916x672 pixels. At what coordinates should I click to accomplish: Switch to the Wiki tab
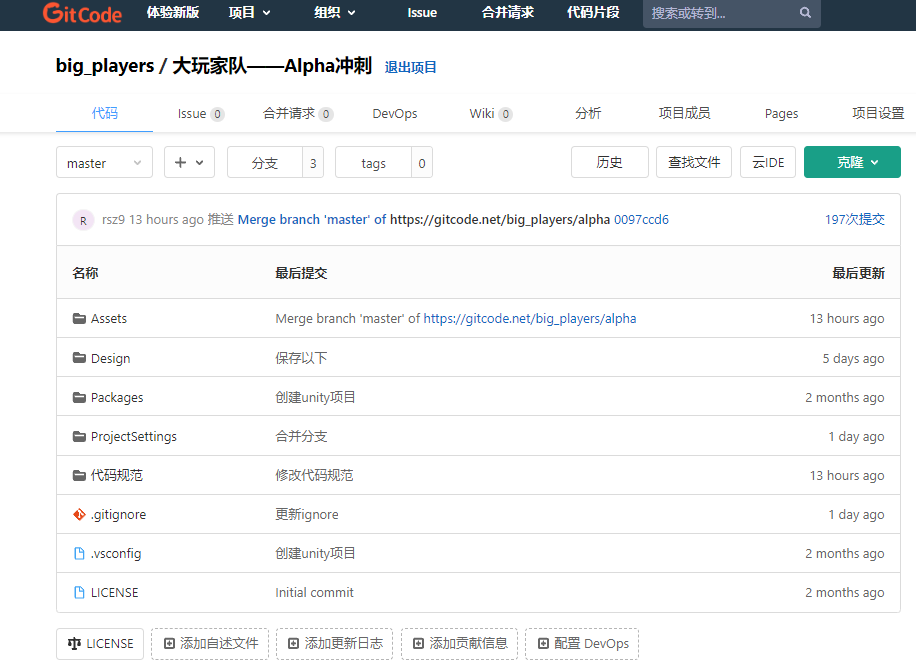tap(490, 114)
